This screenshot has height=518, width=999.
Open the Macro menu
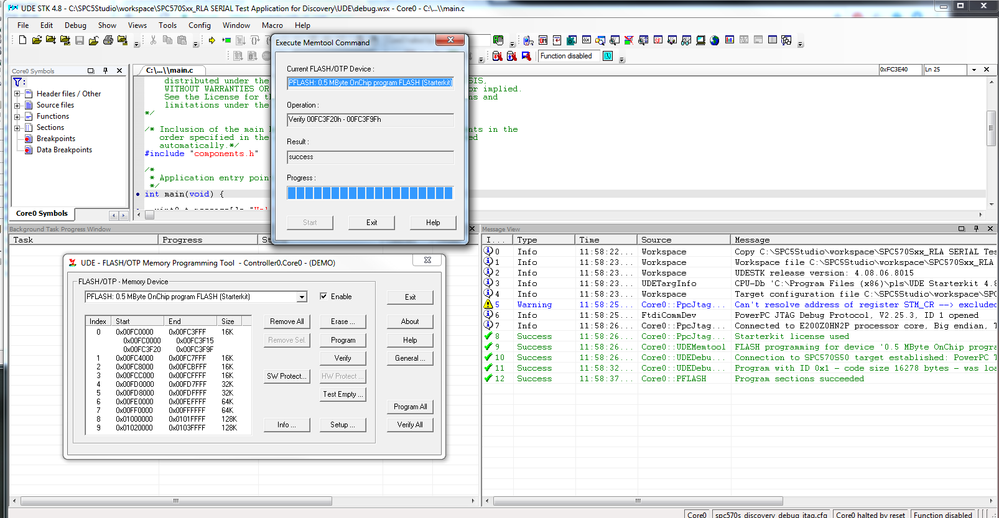click(272, 25)
